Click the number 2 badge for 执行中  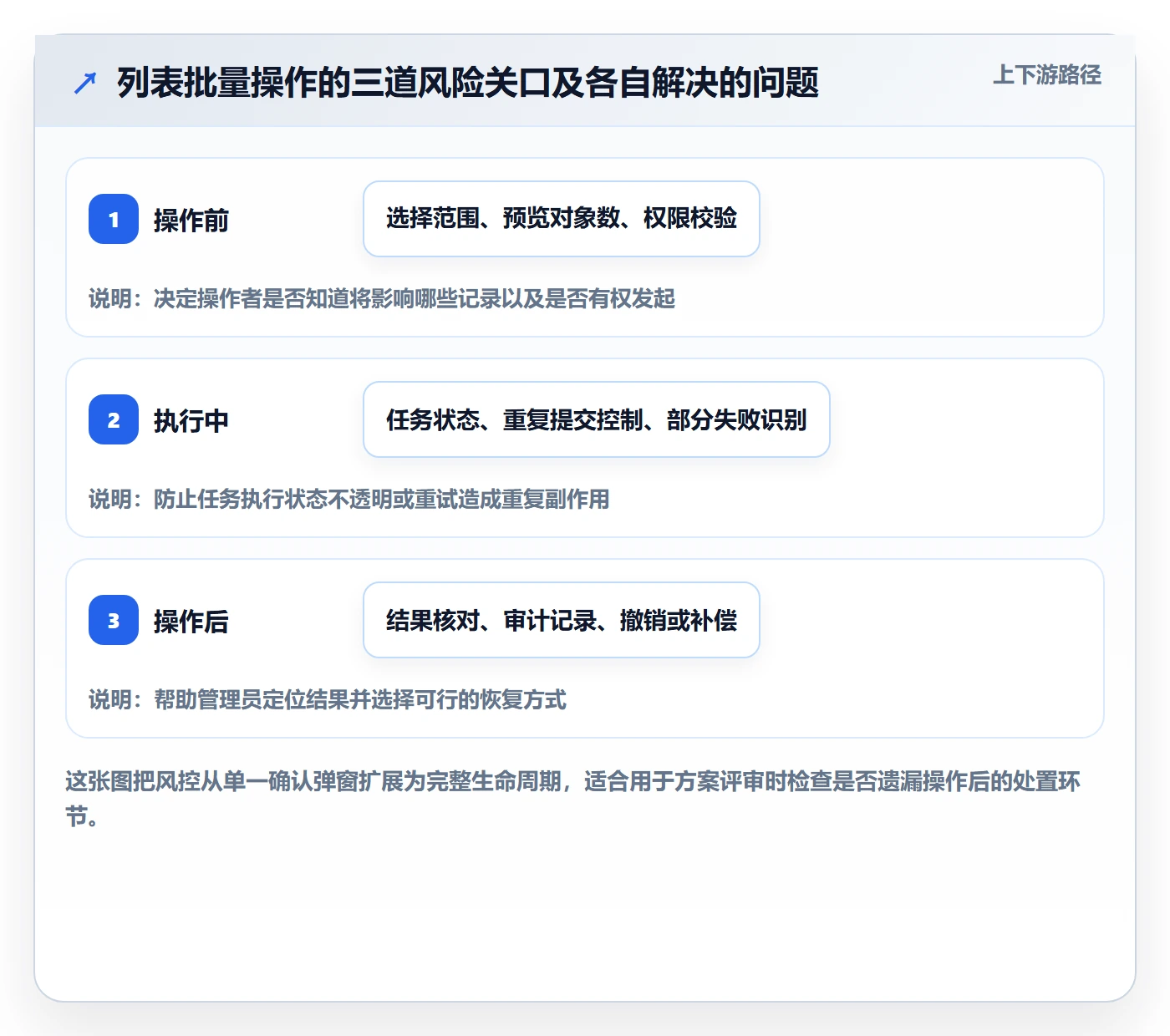pyautogui.click(x=114, y=419)
